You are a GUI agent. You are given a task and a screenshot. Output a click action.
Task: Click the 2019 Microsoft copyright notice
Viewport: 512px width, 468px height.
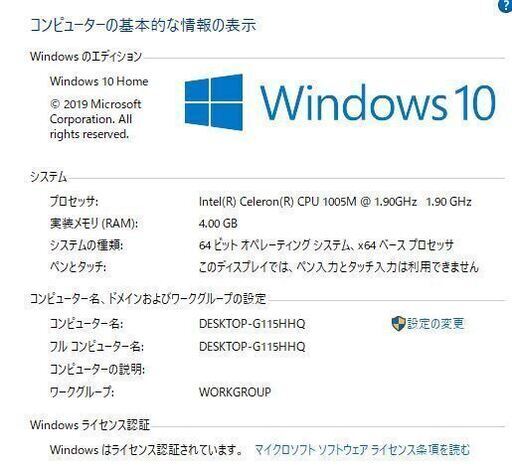95,119
